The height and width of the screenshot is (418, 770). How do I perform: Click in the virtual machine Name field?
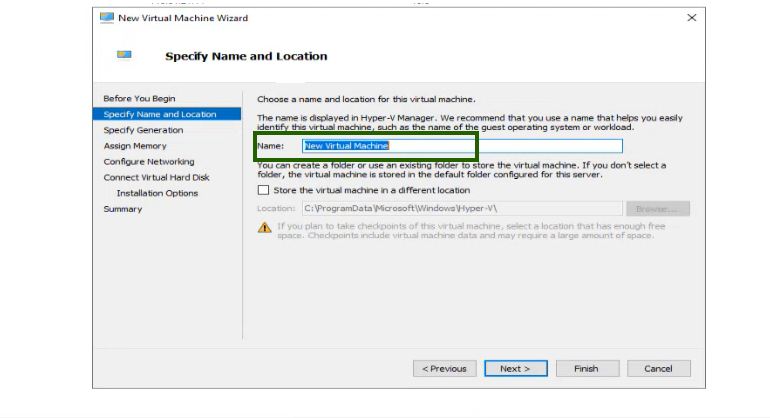[x=461, y=146]
